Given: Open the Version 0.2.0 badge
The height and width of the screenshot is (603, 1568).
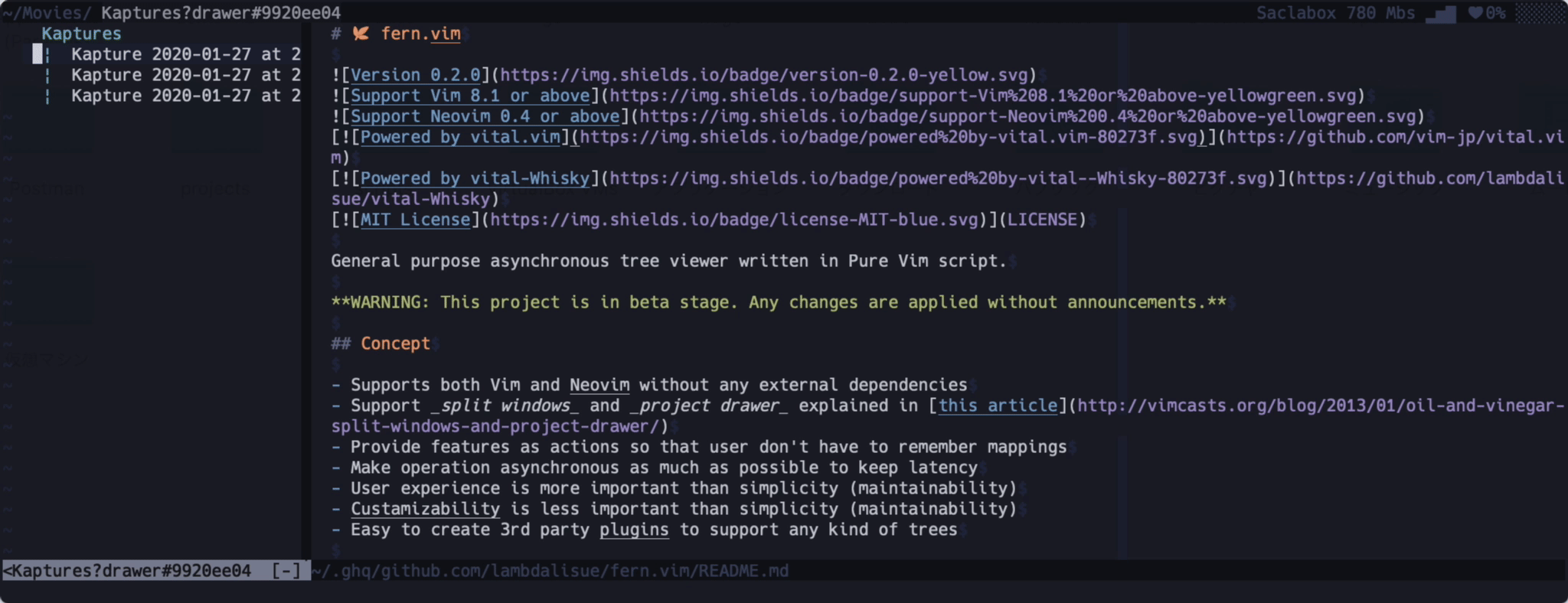Looking at the screenshot, I should coord(417,75).
